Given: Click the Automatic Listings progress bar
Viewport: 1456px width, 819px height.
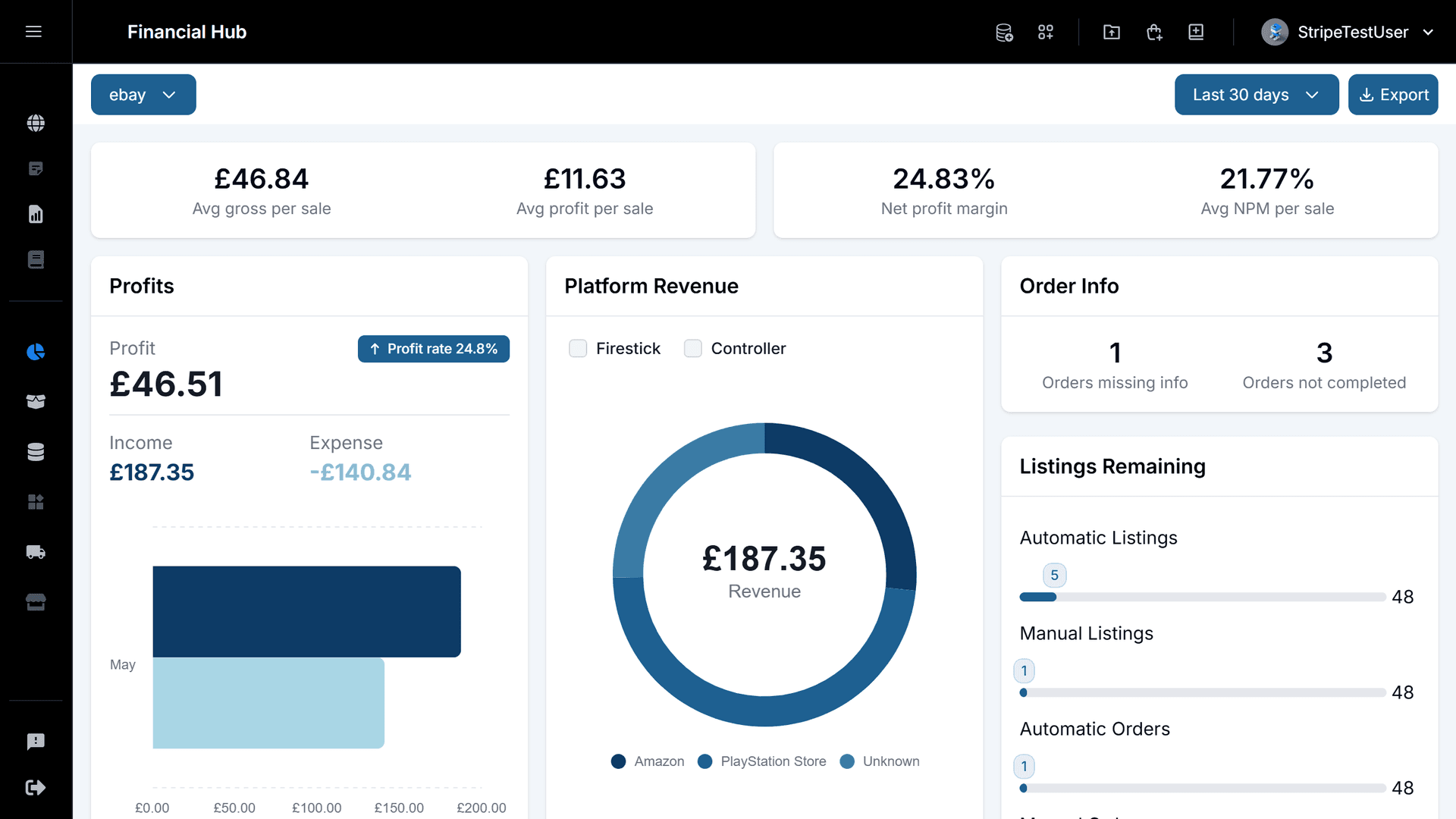Looking at the screenshot, I should (1202, 597).
